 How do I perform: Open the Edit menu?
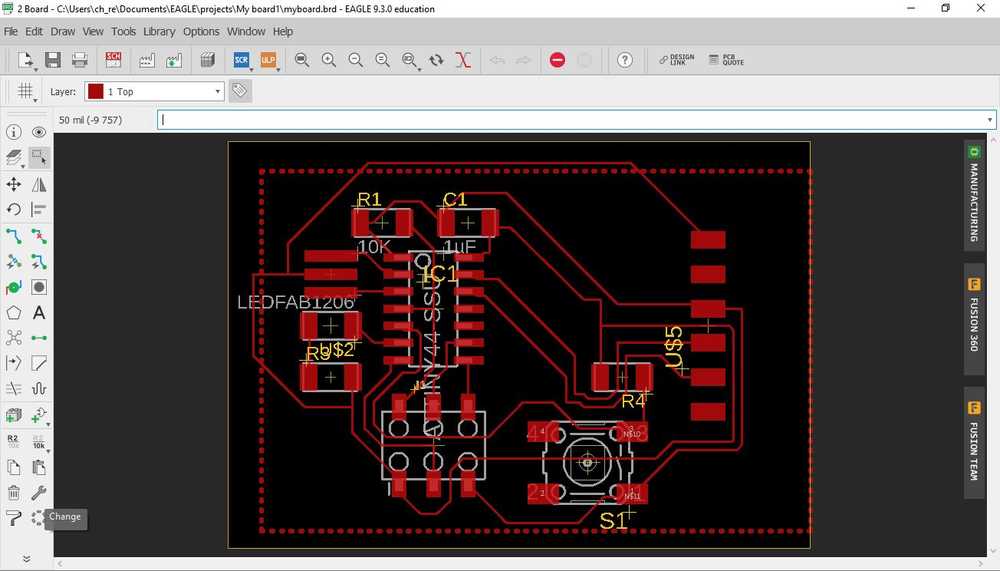point(34,31)
